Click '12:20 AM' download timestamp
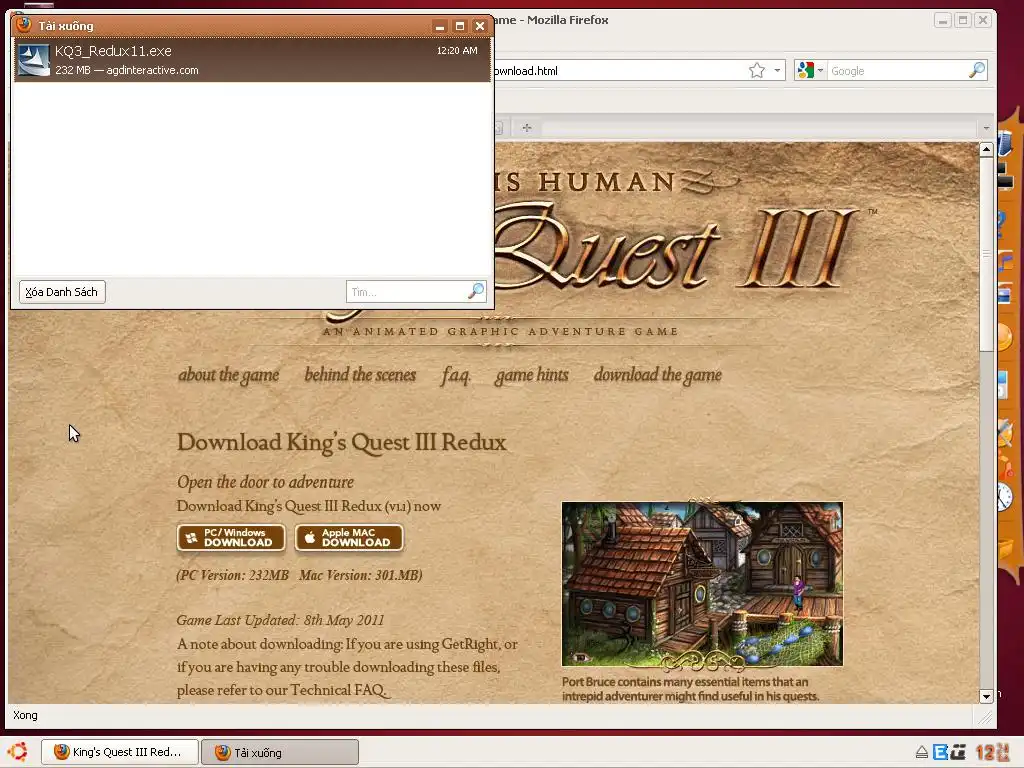 [x=457, y=50]
